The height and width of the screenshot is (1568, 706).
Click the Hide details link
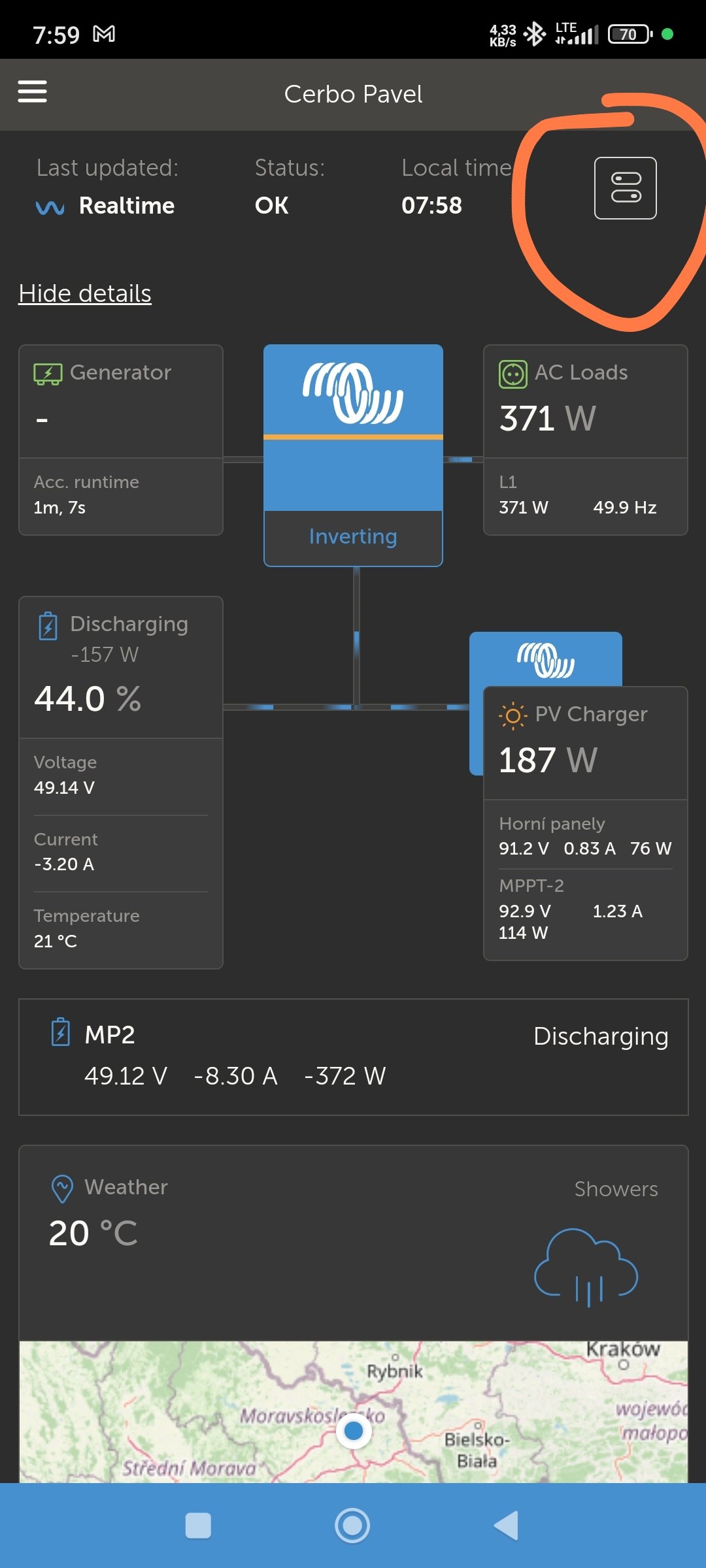click(85, 294)
